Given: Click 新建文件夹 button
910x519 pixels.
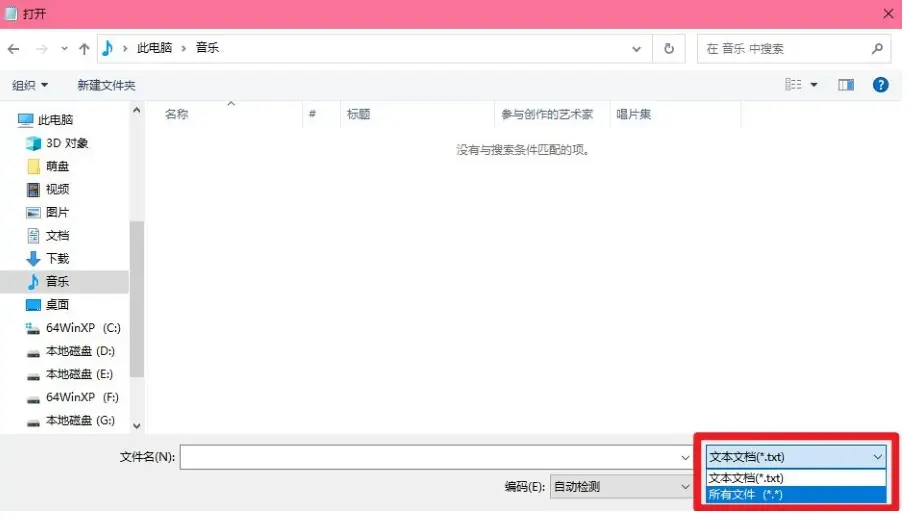Looking at the screenshot, I should pyautogui.click(x=106, y=85).
